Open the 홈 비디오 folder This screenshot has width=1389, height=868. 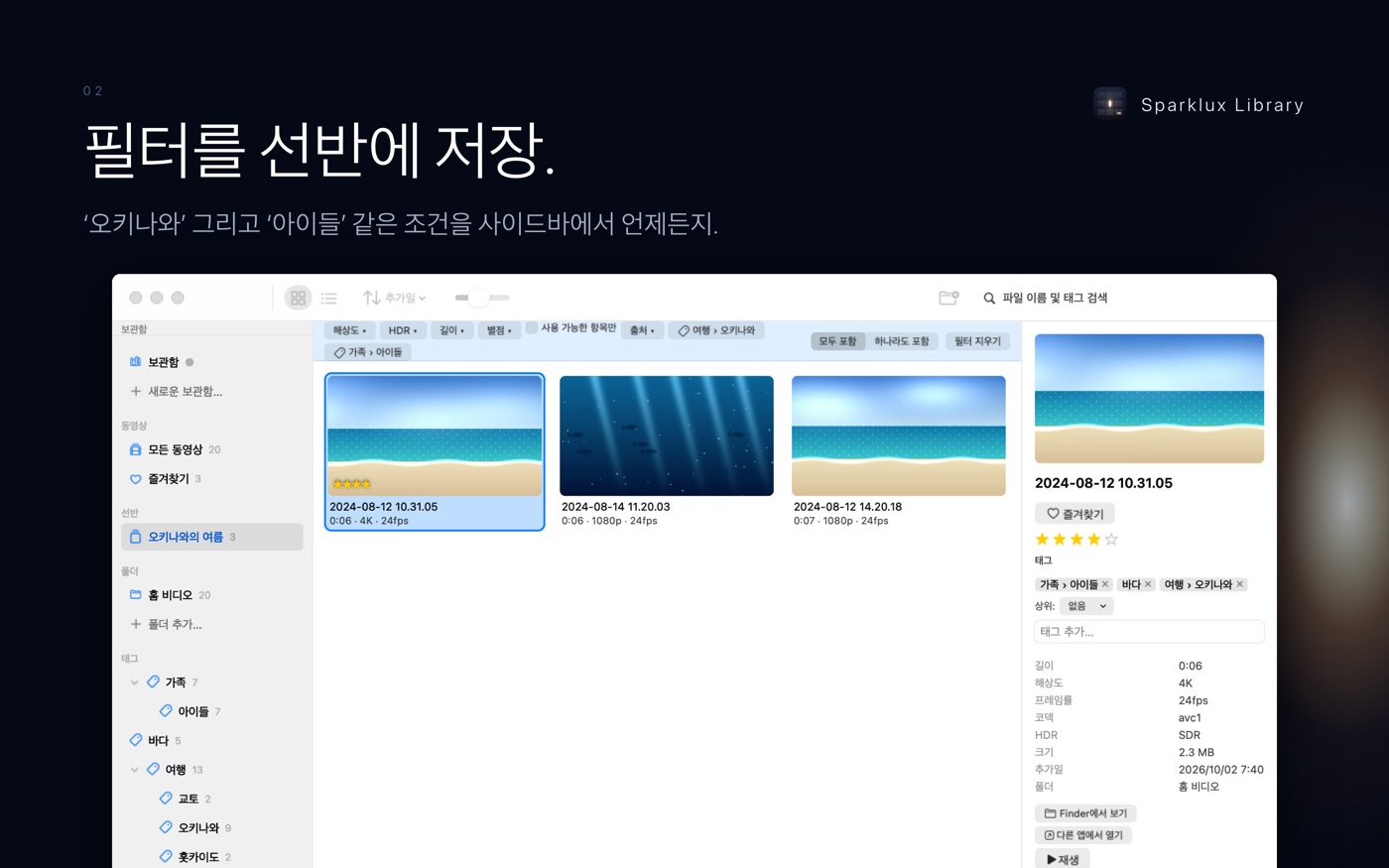coord(211,595)
